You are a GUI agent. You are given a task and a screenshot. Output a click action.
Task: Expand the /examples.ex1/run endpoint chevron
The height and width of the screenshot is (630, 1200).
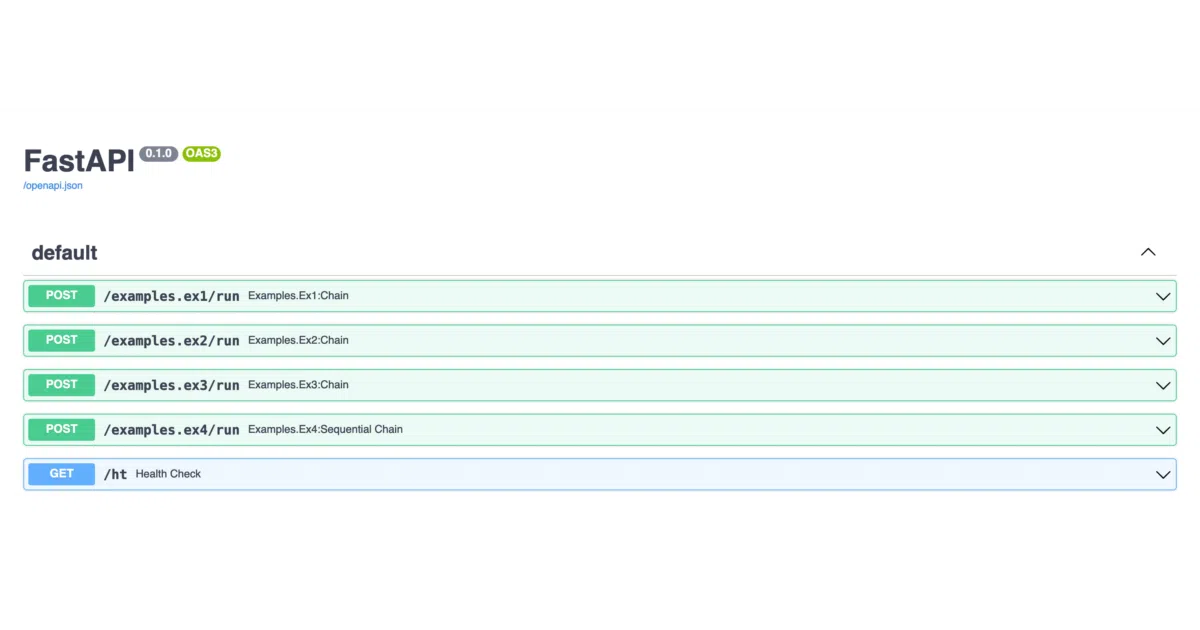click(x=1163, y=297)
